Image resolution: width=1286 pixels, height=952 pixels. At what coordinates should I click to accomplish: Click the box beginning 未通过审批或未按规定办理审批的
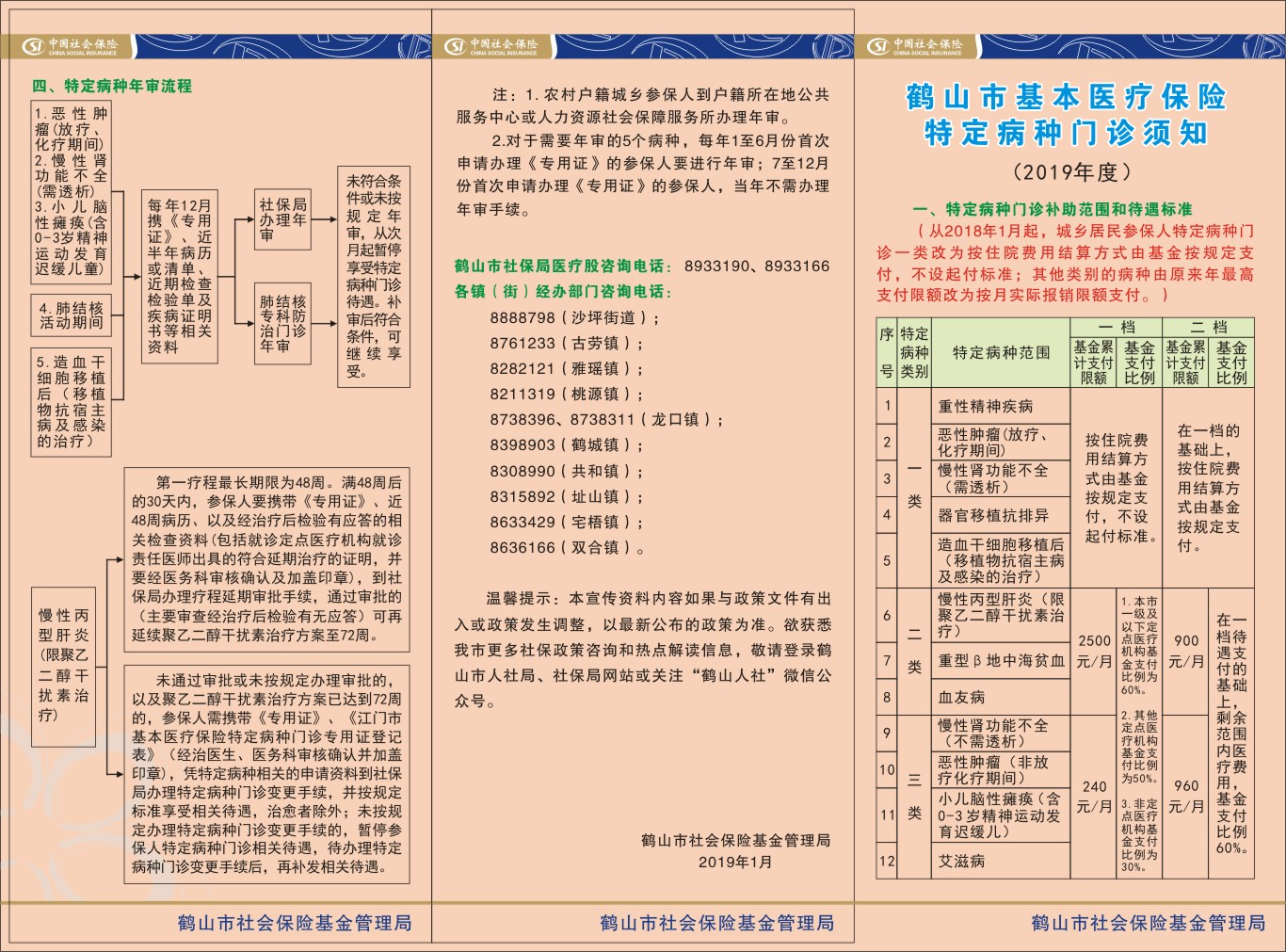tap(266, 773)
